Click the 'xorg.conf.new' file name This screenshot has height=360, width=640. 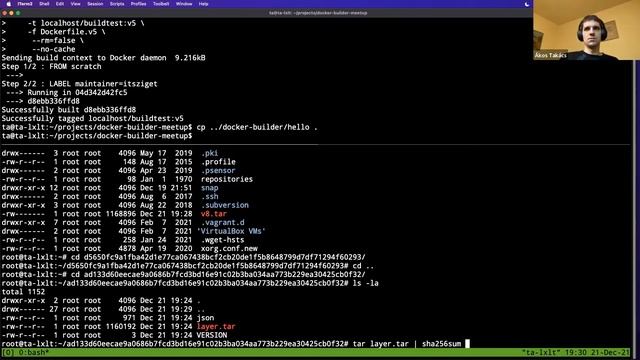229,249
